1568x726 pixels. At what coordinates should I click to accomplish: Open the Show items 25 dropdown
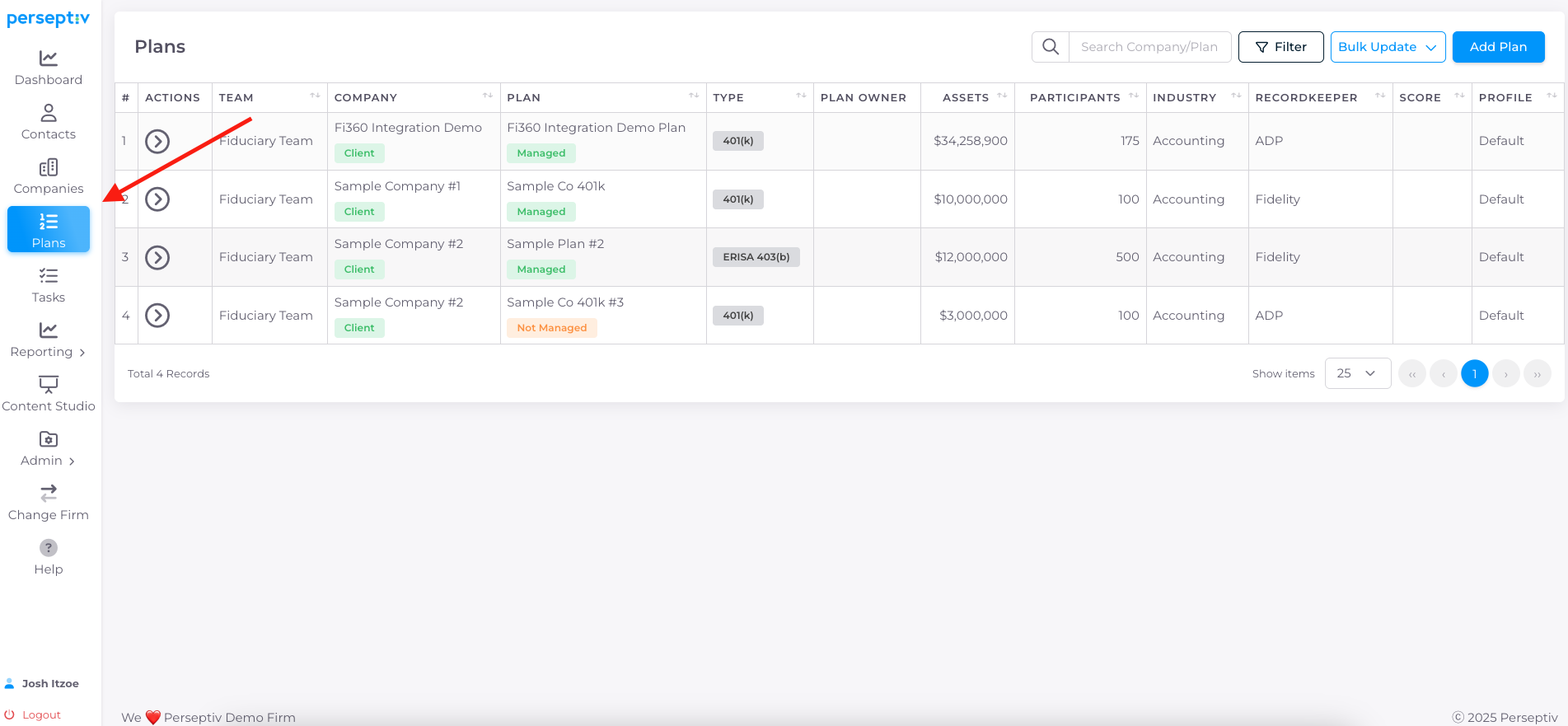click(1358, 373)
